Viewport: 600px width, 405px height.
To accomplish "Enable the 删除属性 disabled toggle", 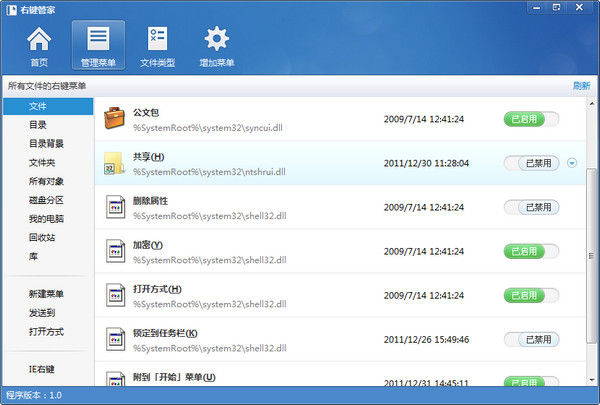I will (530, 207).
